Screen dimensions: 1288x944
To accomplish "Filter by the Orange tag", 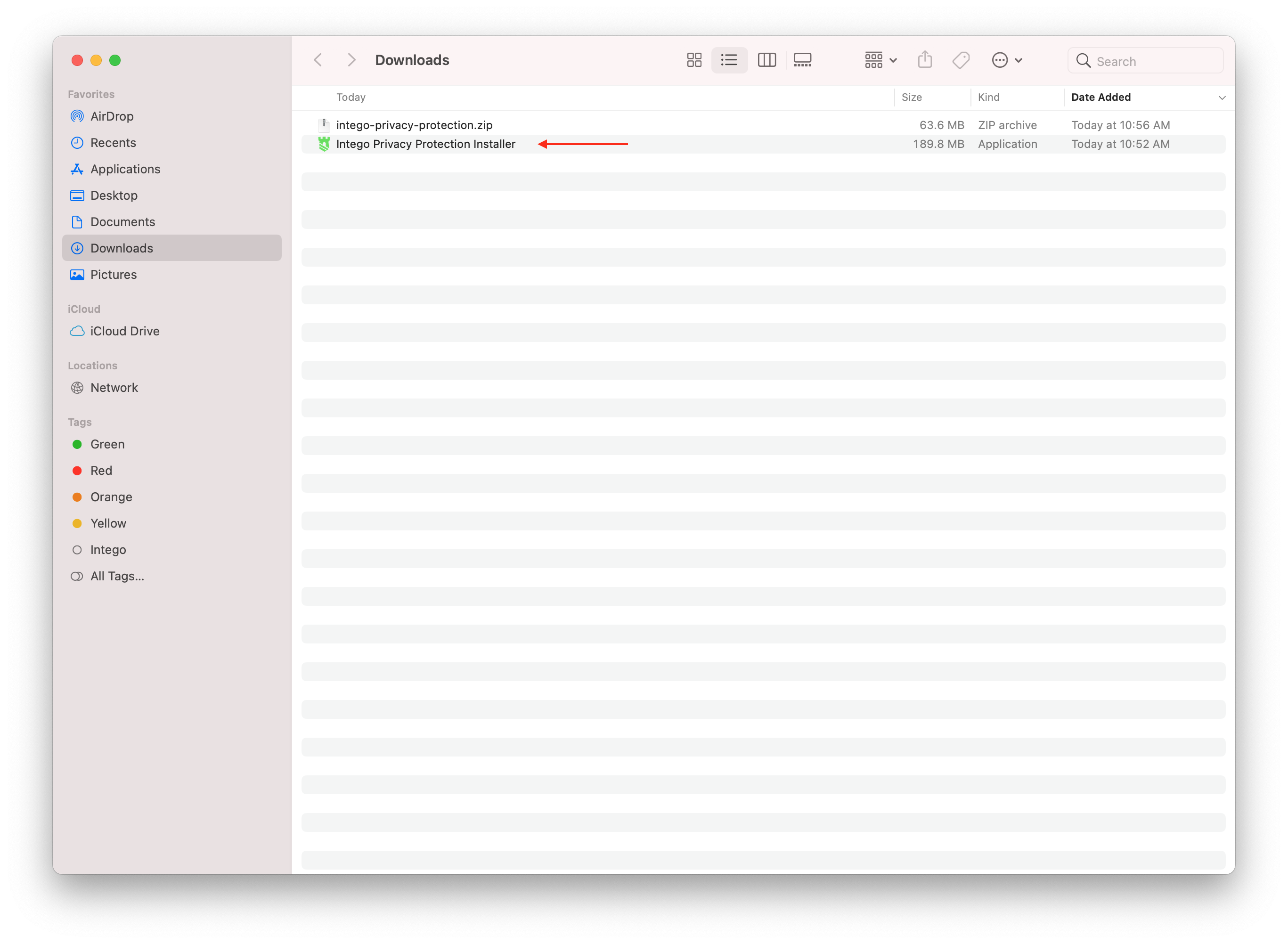I will (x=171, y=496).
